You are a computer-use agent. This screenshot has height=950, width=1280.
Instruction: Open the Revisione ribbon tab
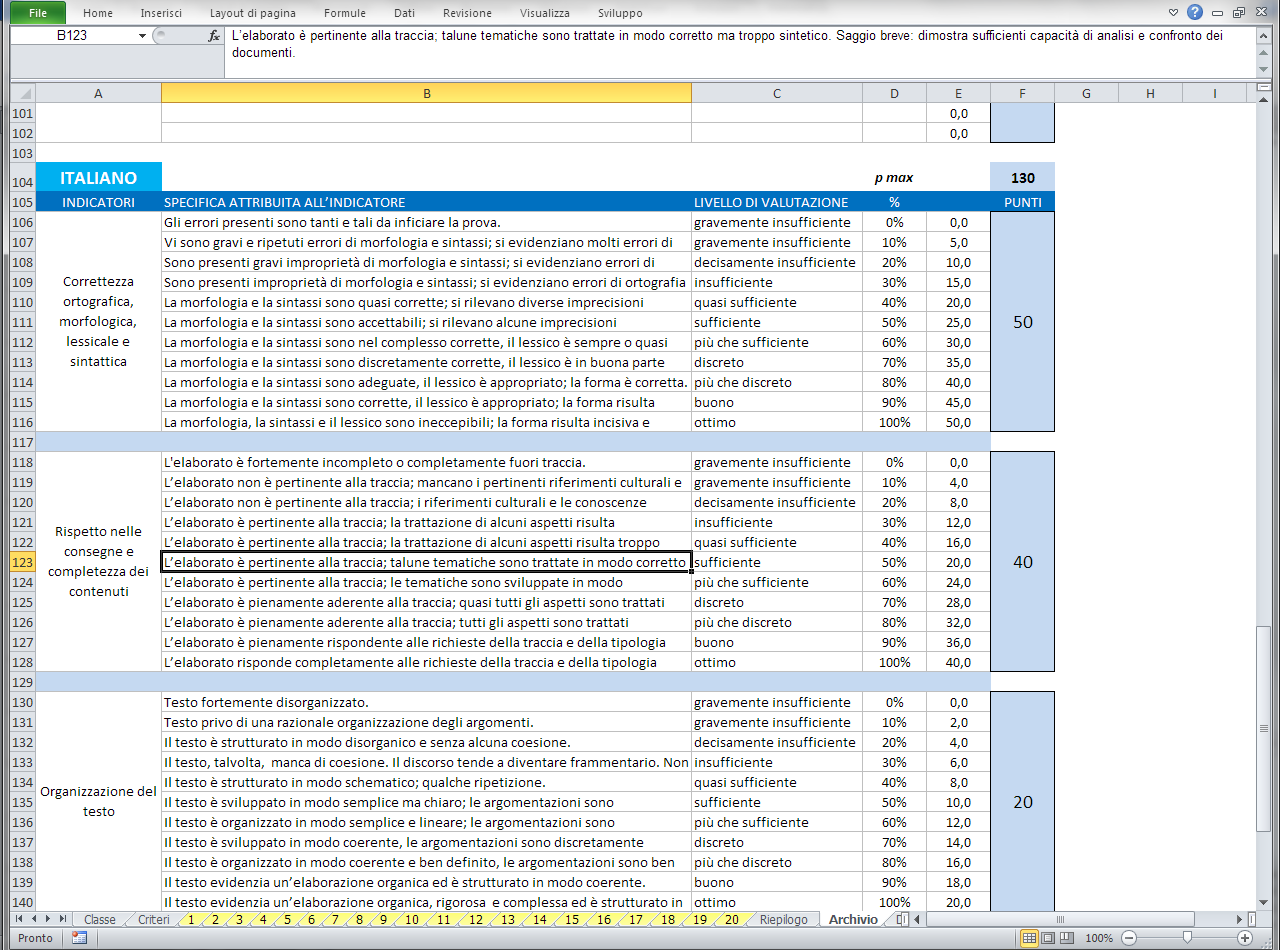[467, 13]
